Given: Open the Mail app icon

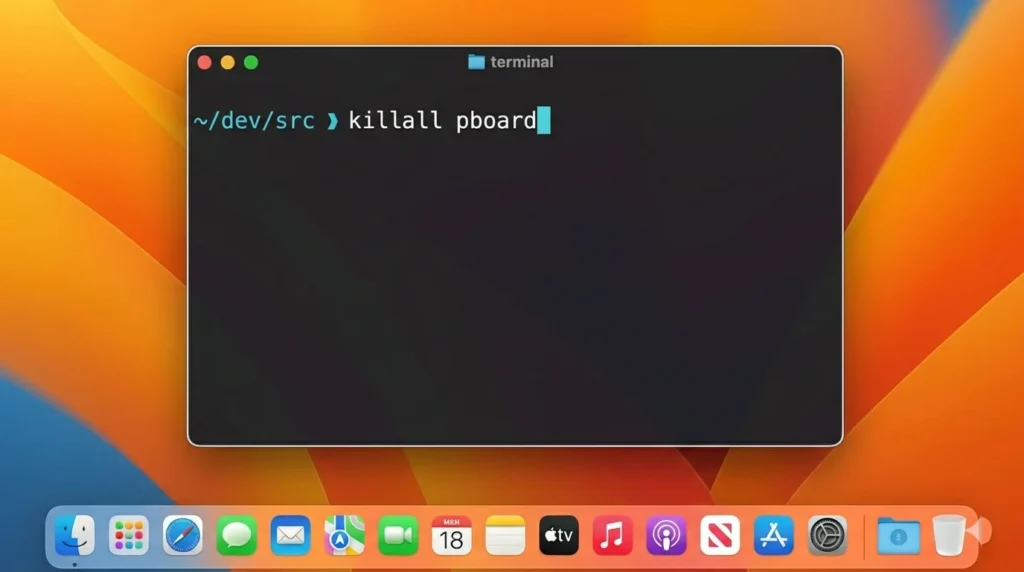Looking at the screenshot, I should (290, 535).
